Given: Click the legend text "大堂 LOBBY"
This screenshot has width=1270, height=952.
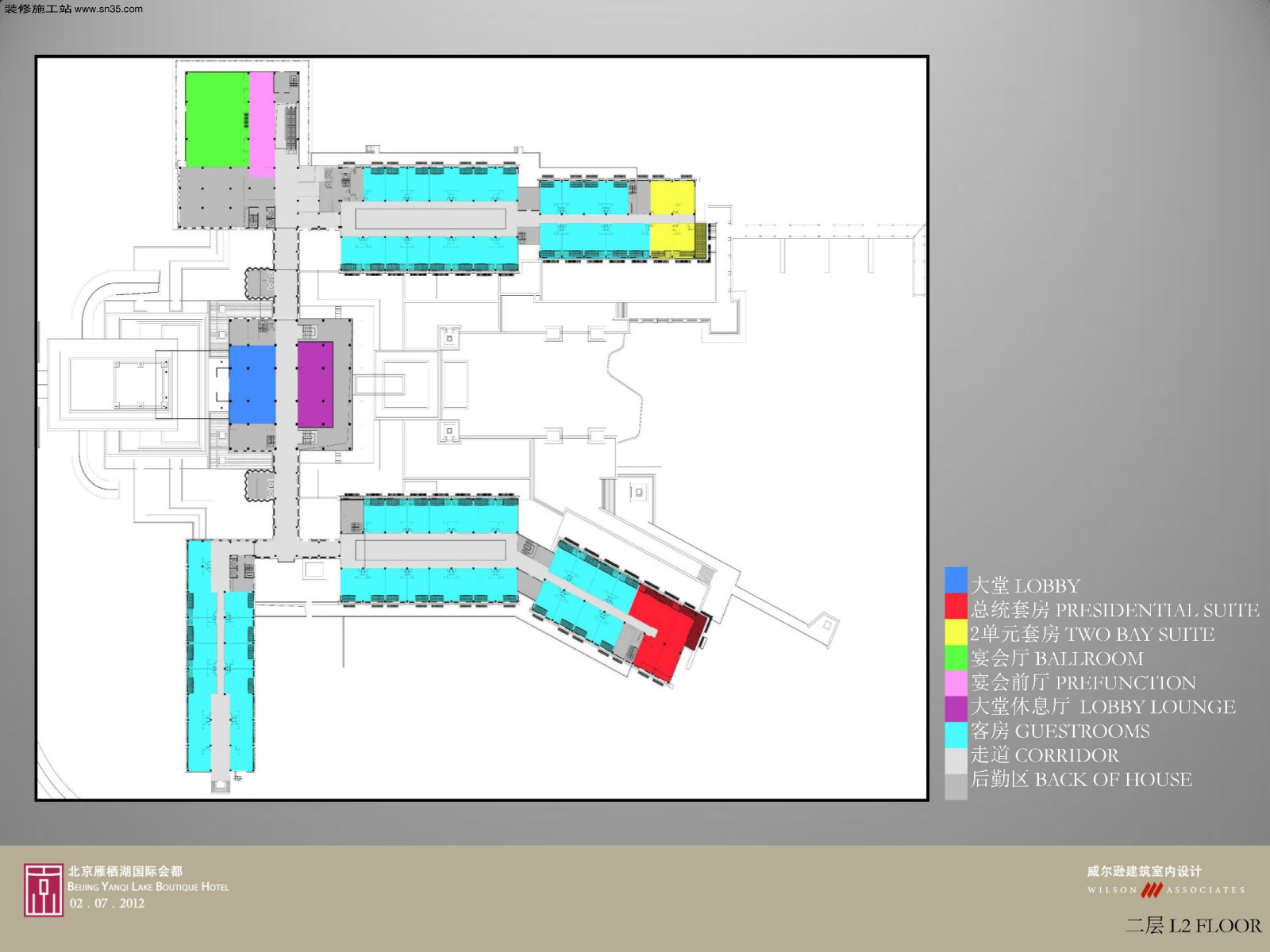Looking at the screenshot, I should (x=1025, y=586).
